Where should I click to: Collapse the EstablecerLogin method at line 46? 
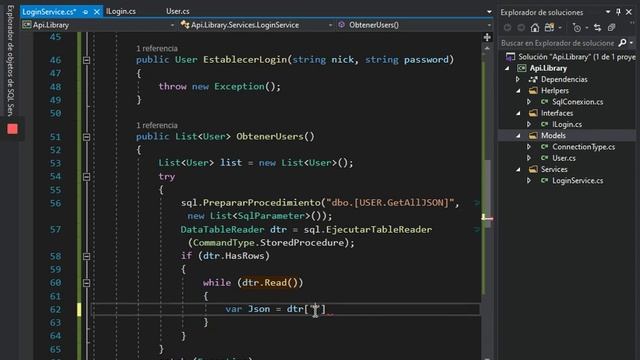tap(86, 60)
